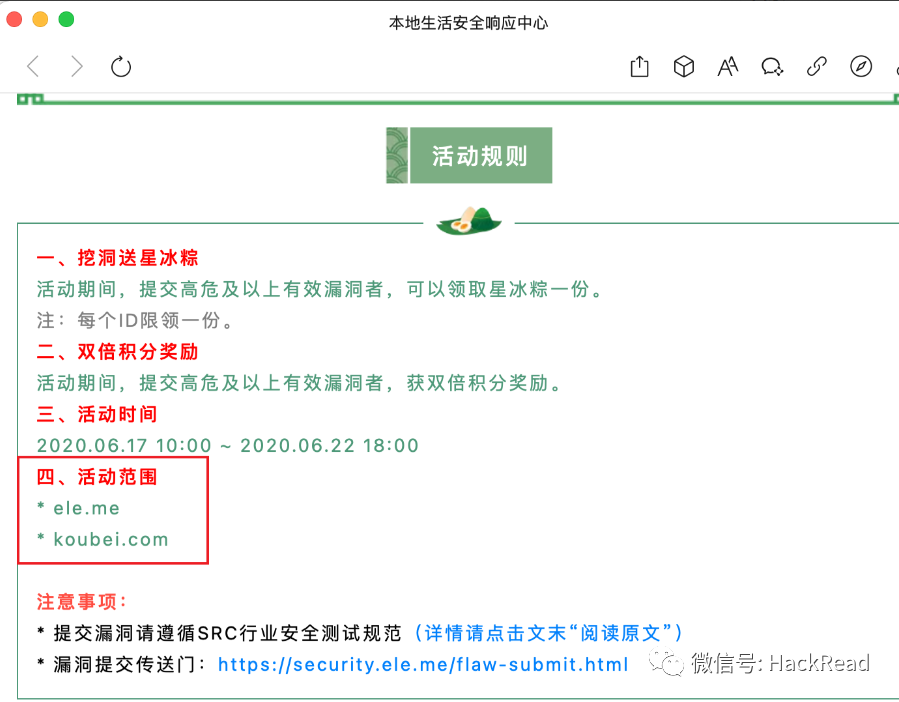Click the 注意事项 heading

82,602
